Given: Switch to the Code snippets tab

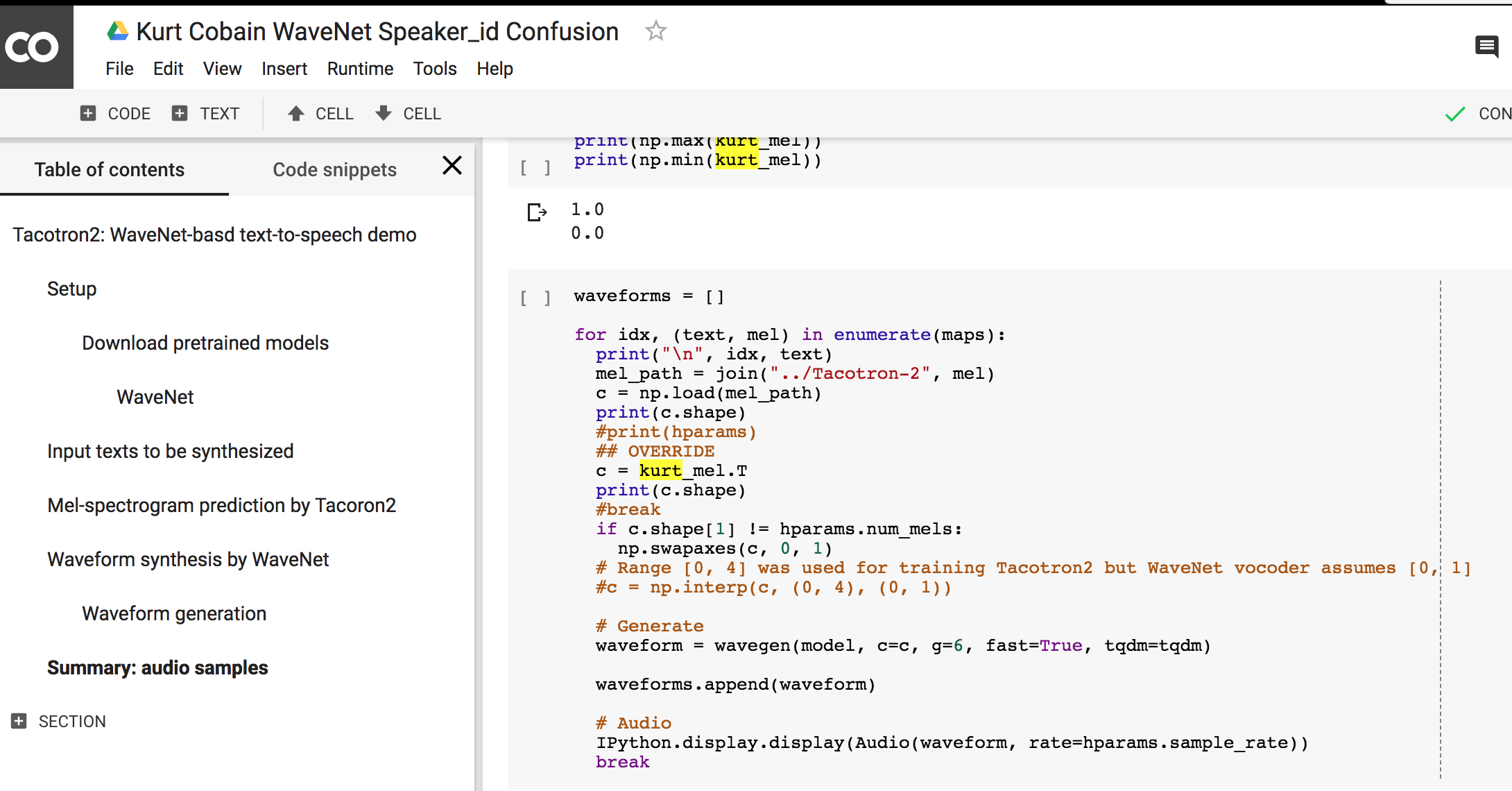Looking at the screenshot, I should (334, 169).
